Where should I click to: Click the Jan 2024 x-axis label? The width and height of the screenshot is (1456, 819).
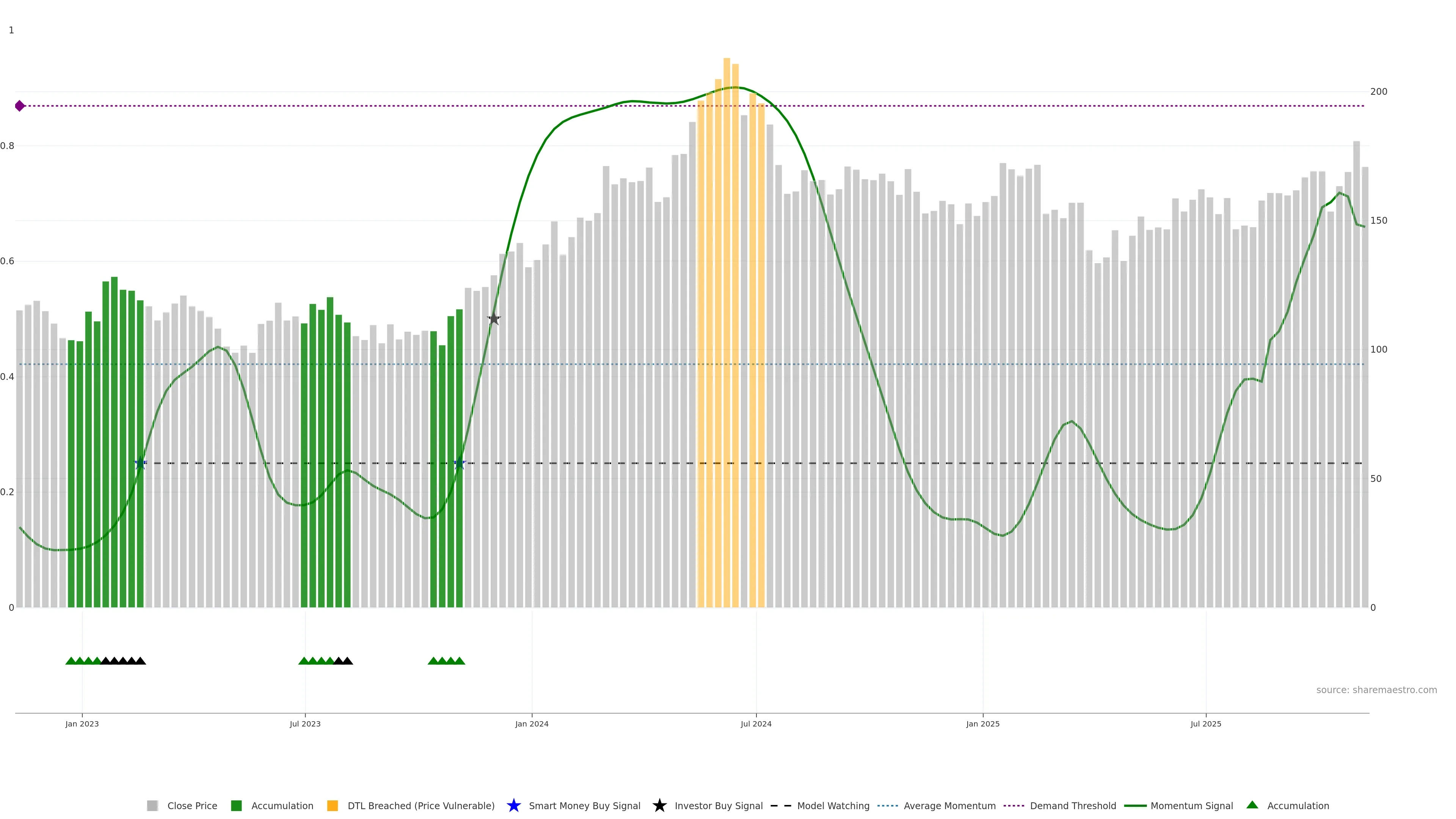[531, 723]
